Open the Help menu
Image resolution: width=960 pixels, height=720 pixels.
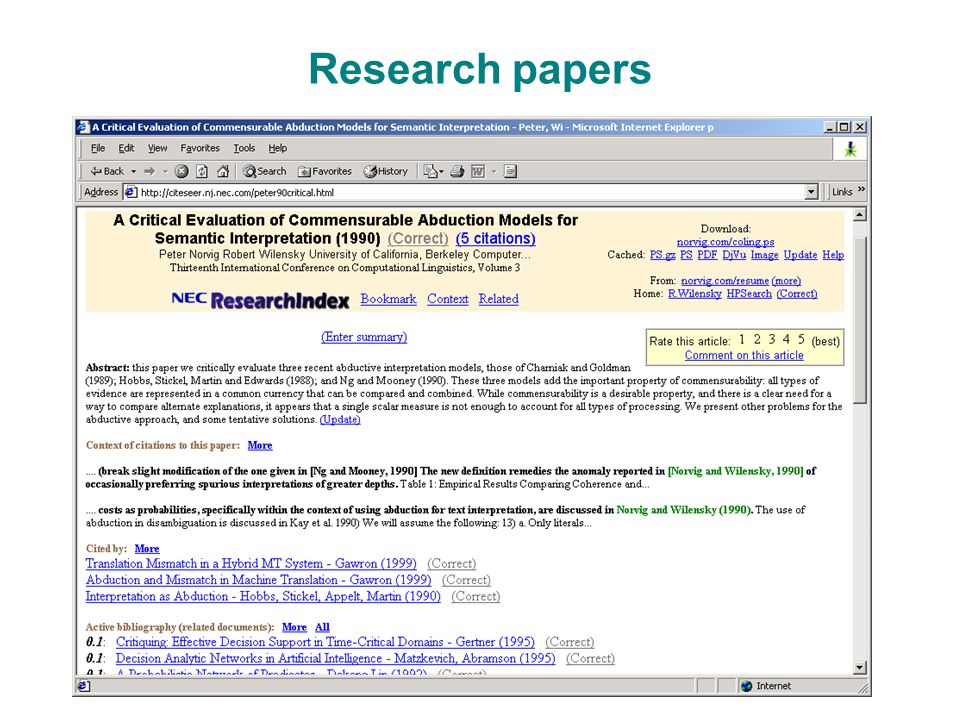(277, 148)
